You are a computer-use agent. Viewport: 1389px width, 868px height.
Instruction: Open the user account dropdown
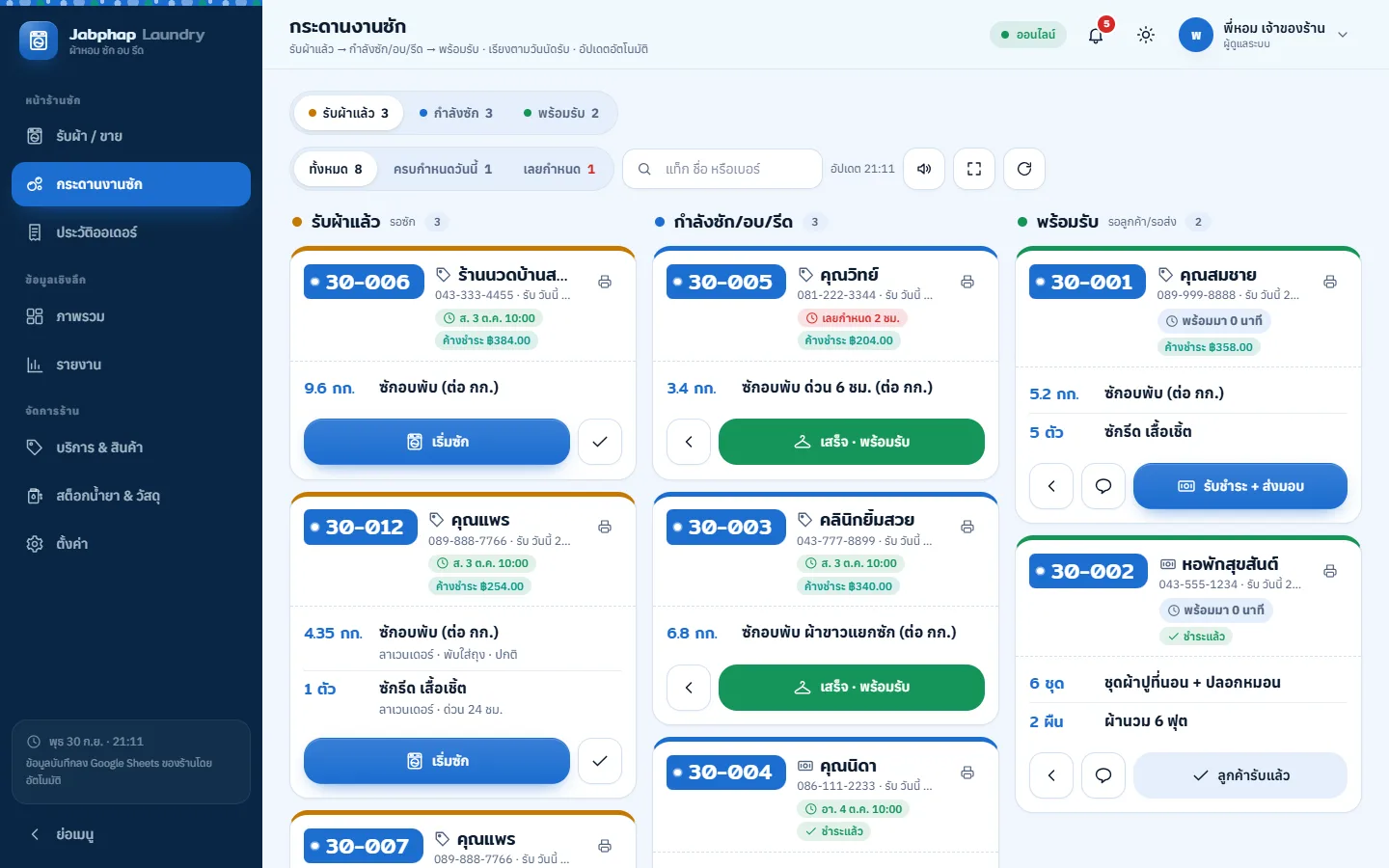pyautogui.click(x=1264, y=35)
